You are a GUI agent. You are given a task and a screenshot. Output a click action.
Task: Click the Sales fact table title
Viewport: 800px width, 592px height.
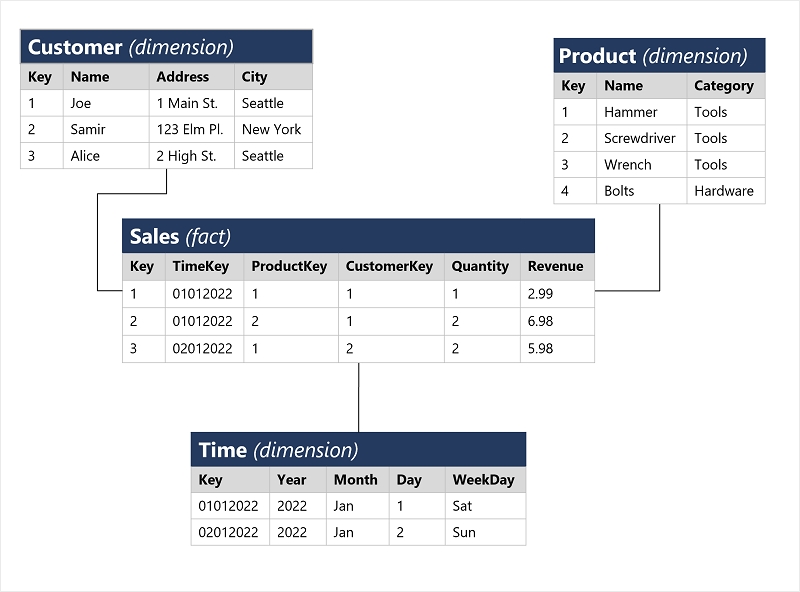coord(180,236)
